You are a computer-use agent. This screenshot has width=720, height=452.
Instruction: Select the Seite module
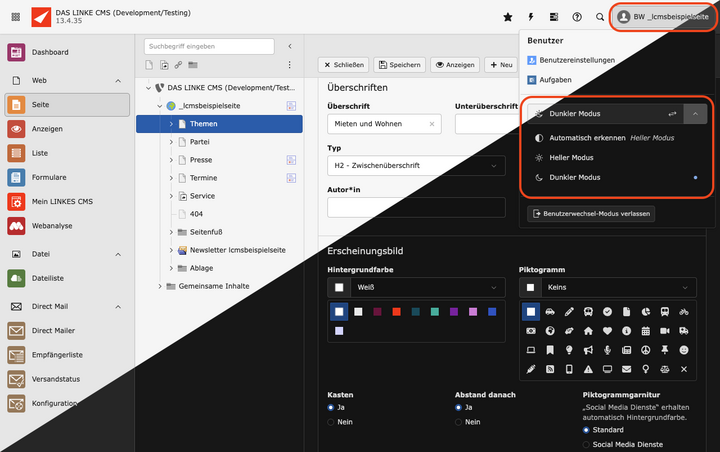click(x=67, y=105)
